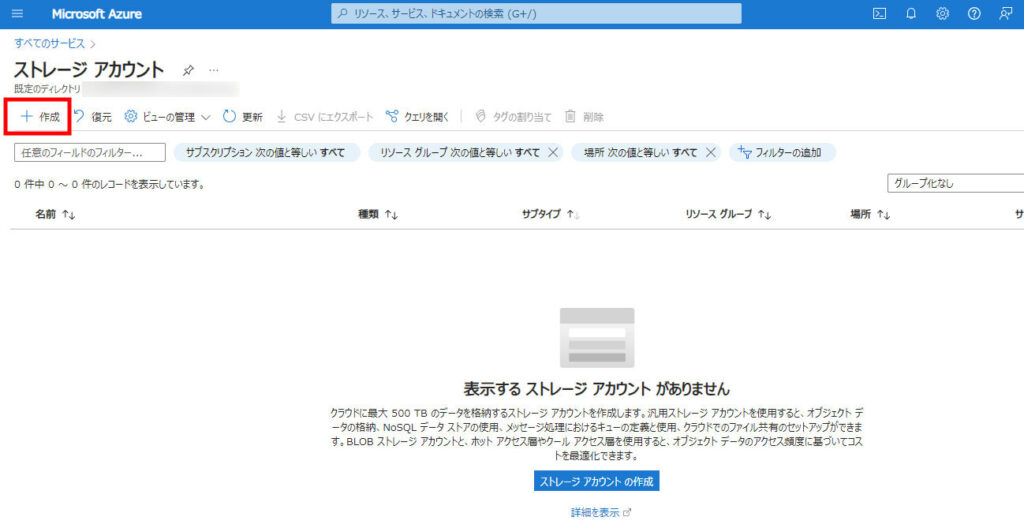The height and width of the screenshot is (532, 1024).
Task: Sort by リソース グループ column header
Action: pos(728,214)
